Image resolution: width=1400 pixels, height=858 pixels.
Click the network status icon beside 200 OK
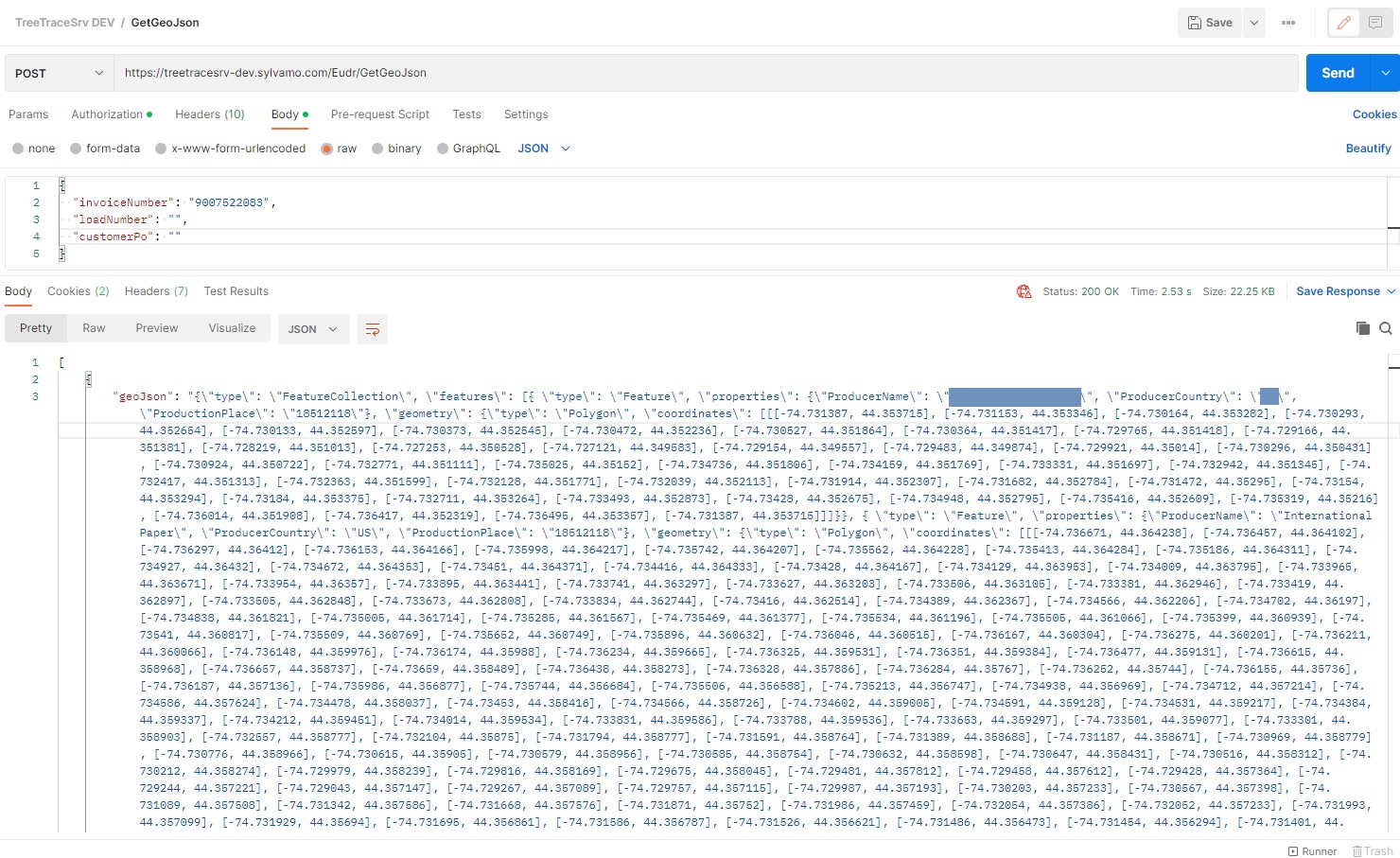[1024, 291]
